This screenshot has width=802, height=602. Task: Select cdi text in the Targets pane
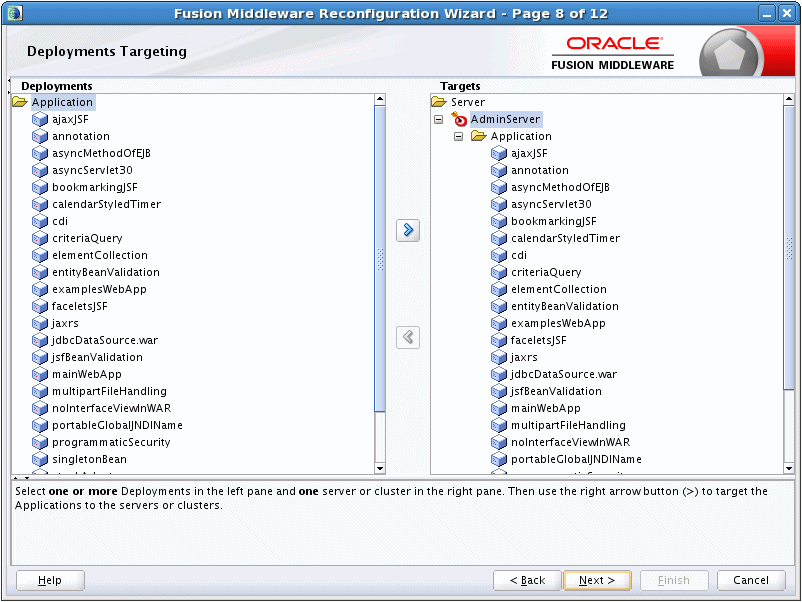point(519,255)
